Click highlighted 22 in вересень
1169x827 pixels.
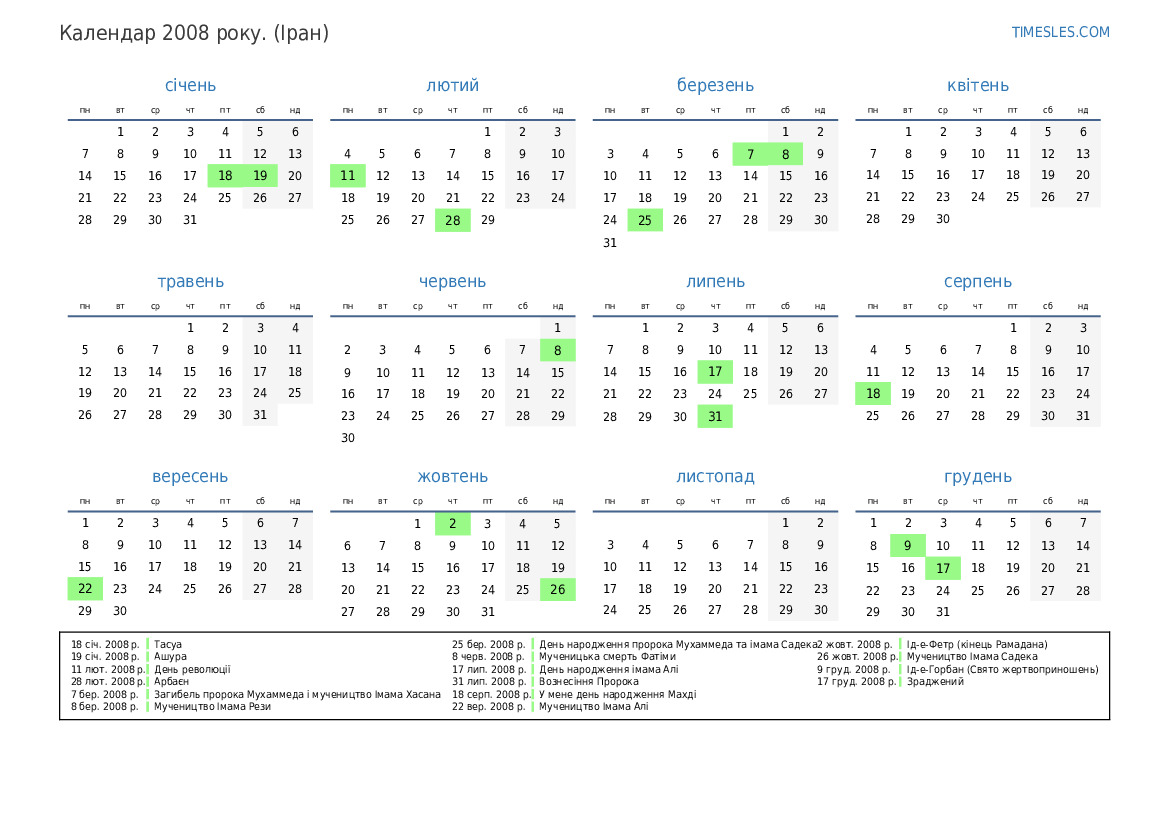(85, 589)
